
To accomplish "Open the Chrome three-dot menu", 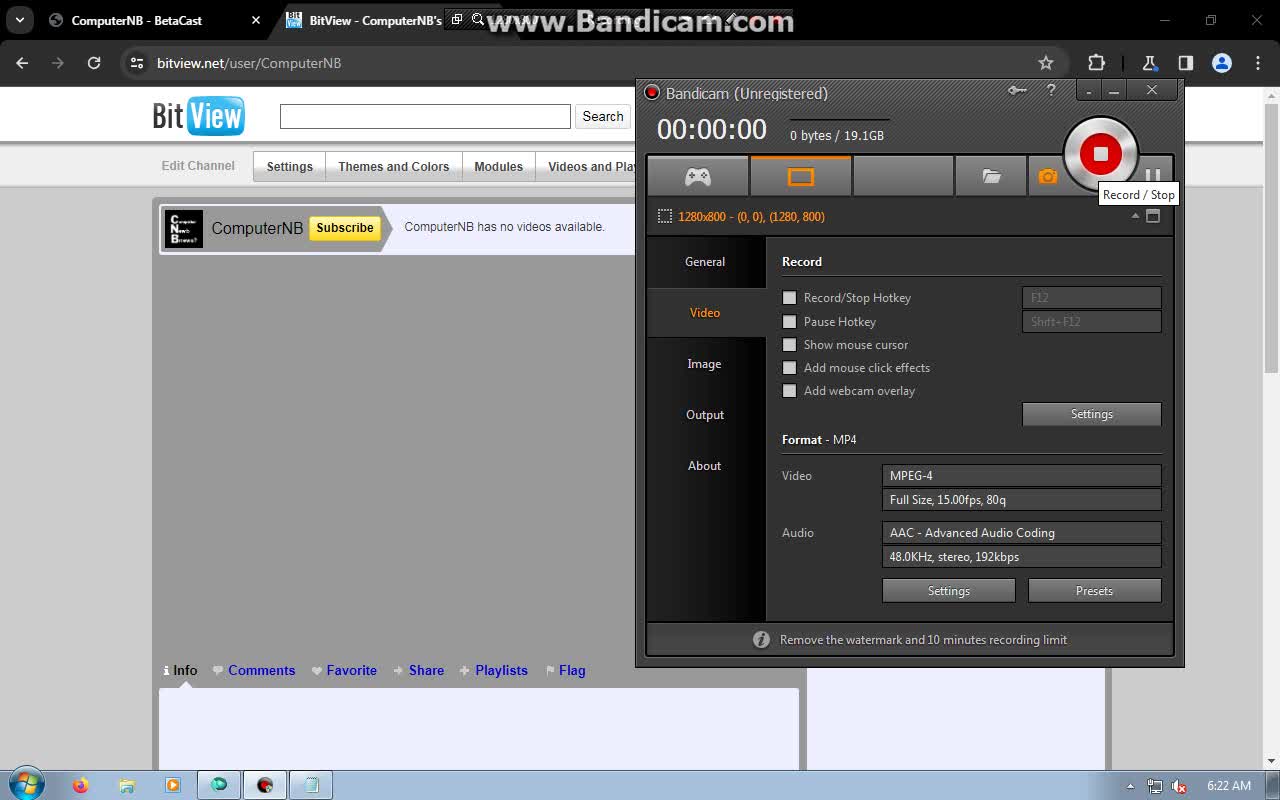I will coord(1258,63).
